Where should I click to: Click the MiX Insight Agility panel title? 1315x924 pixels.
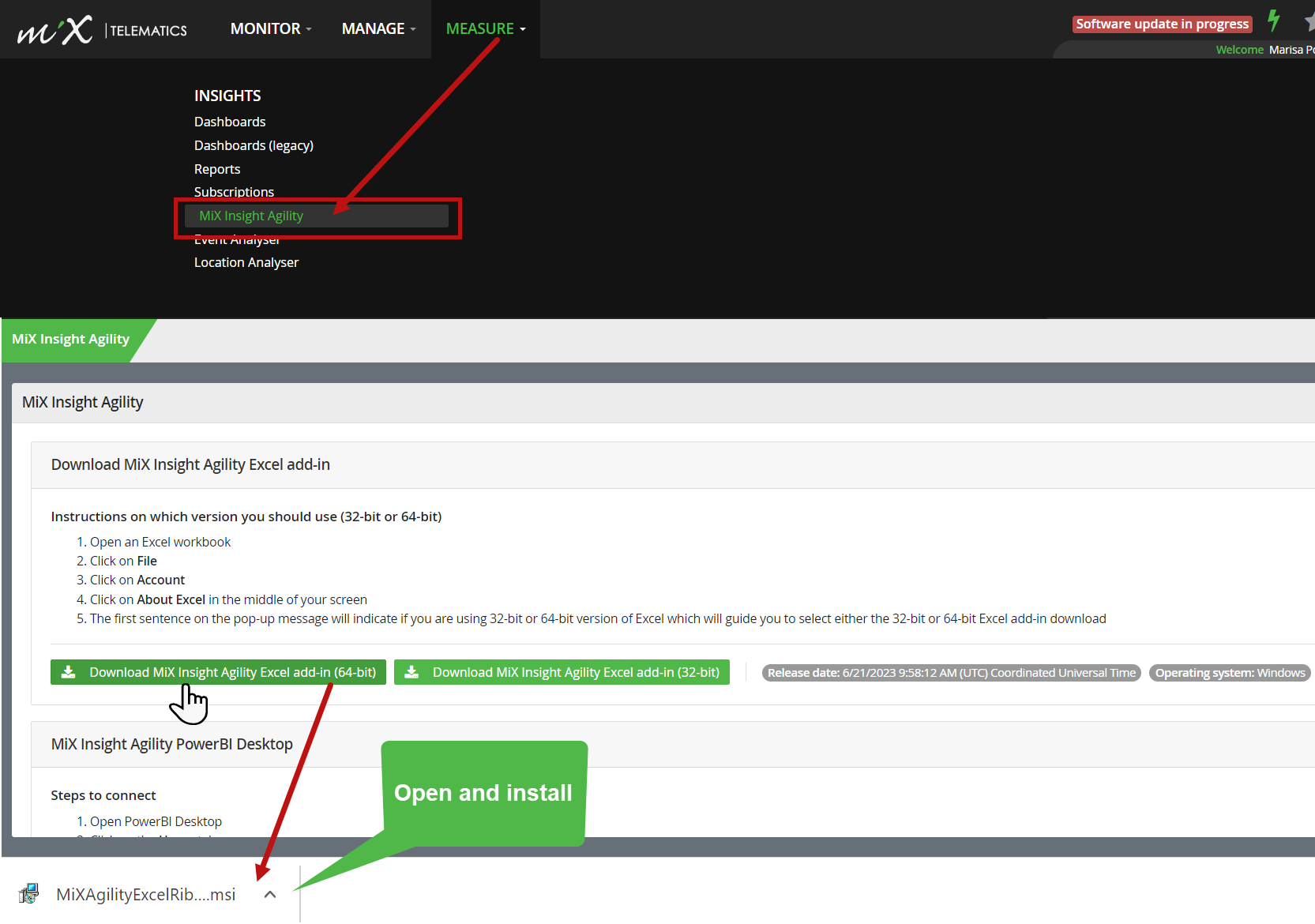point(83,402)
